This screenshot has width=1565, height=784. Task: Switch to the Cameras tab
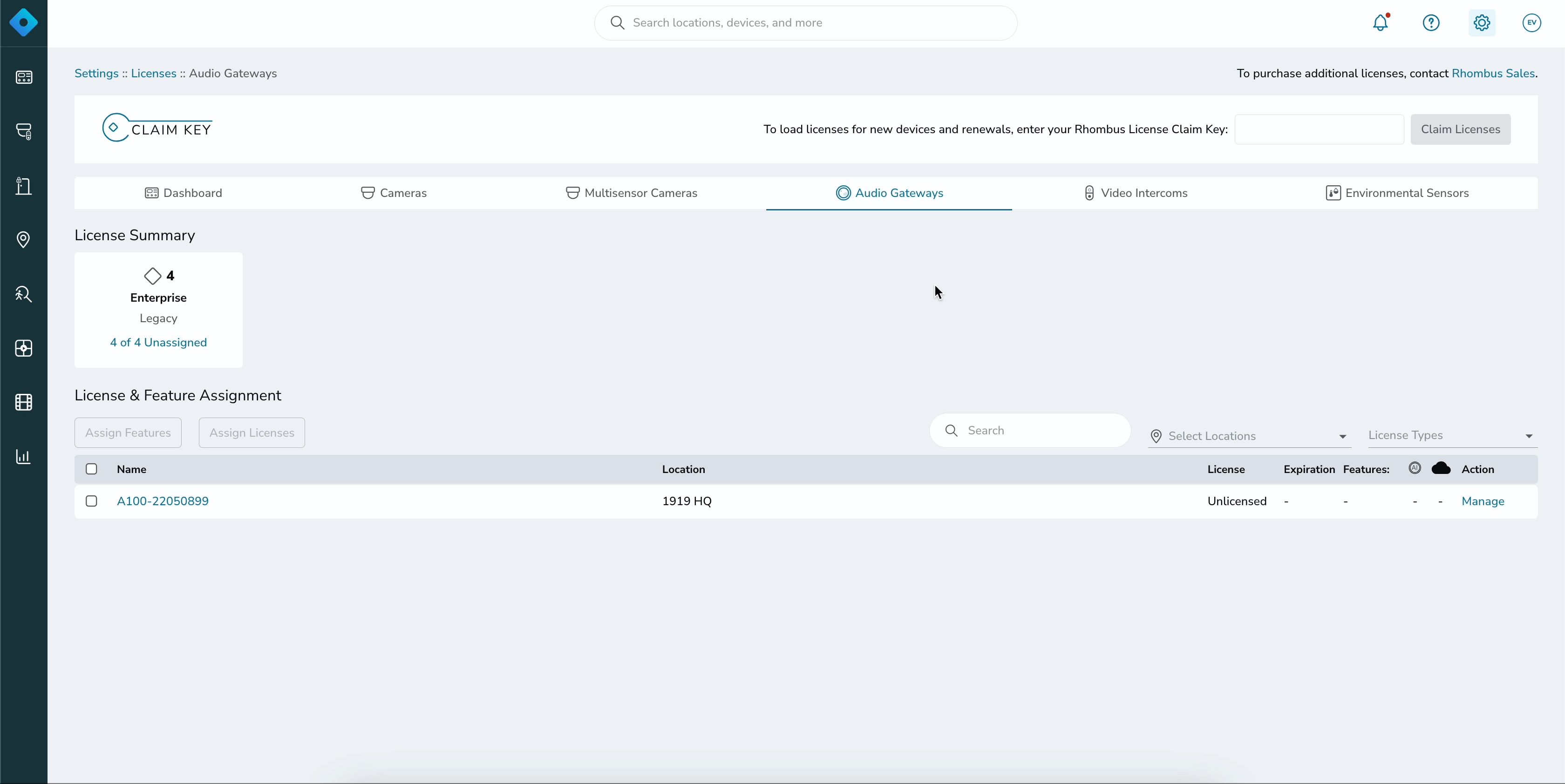(394, 193)
